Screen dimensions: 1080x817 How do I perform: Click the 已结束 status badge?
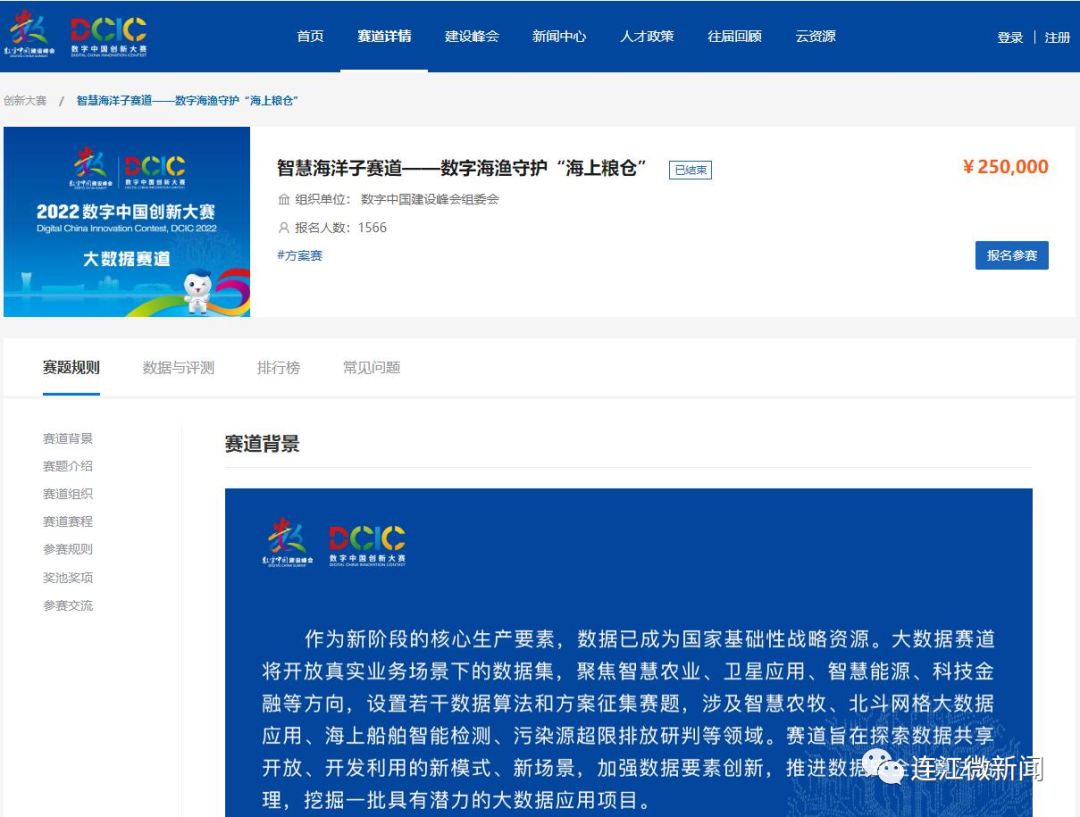pos(690,170)
